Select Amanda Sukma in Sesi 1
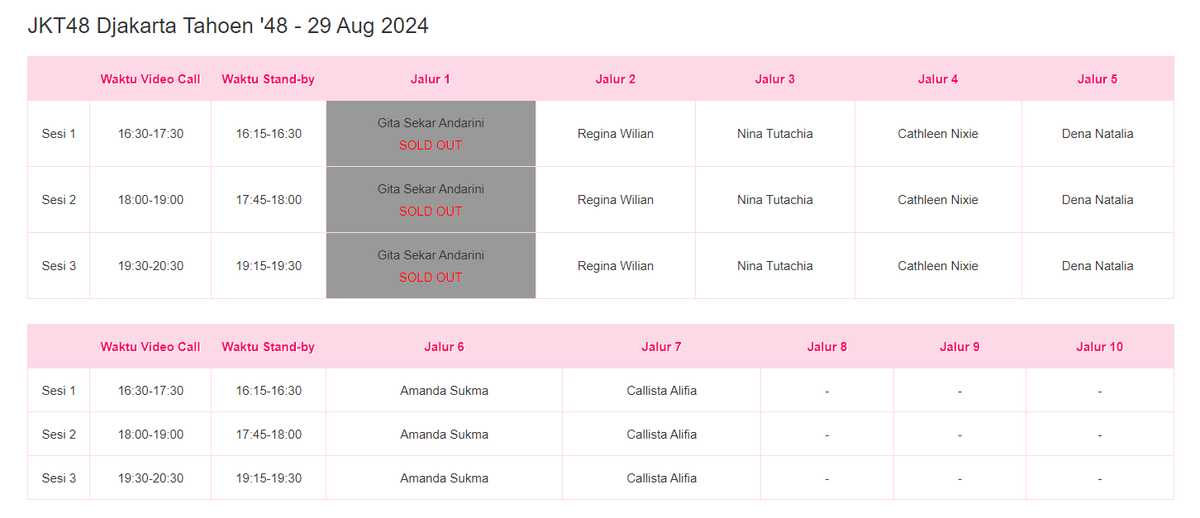 (444, 391)
